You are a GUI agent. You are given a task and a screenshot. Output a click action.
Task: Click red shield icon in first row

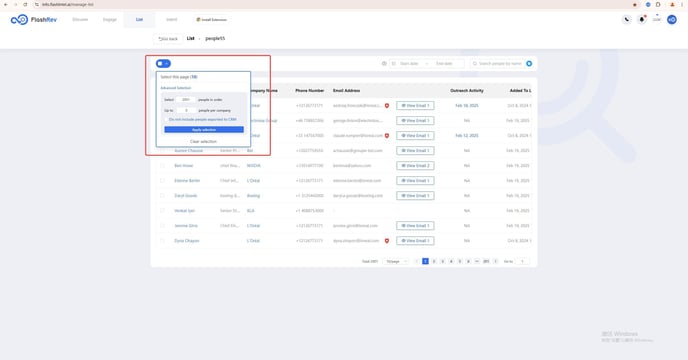click(387, 105)
